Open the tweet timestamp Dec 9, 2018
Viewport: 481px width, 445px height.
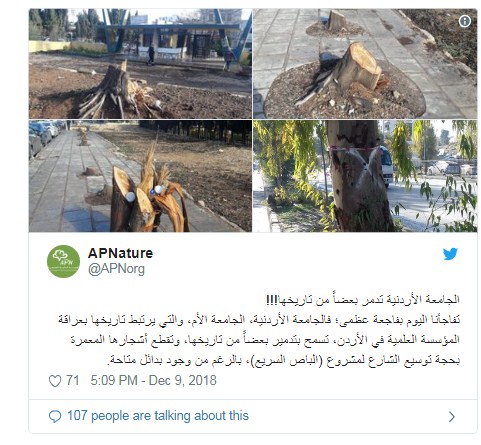pos(183,380)
